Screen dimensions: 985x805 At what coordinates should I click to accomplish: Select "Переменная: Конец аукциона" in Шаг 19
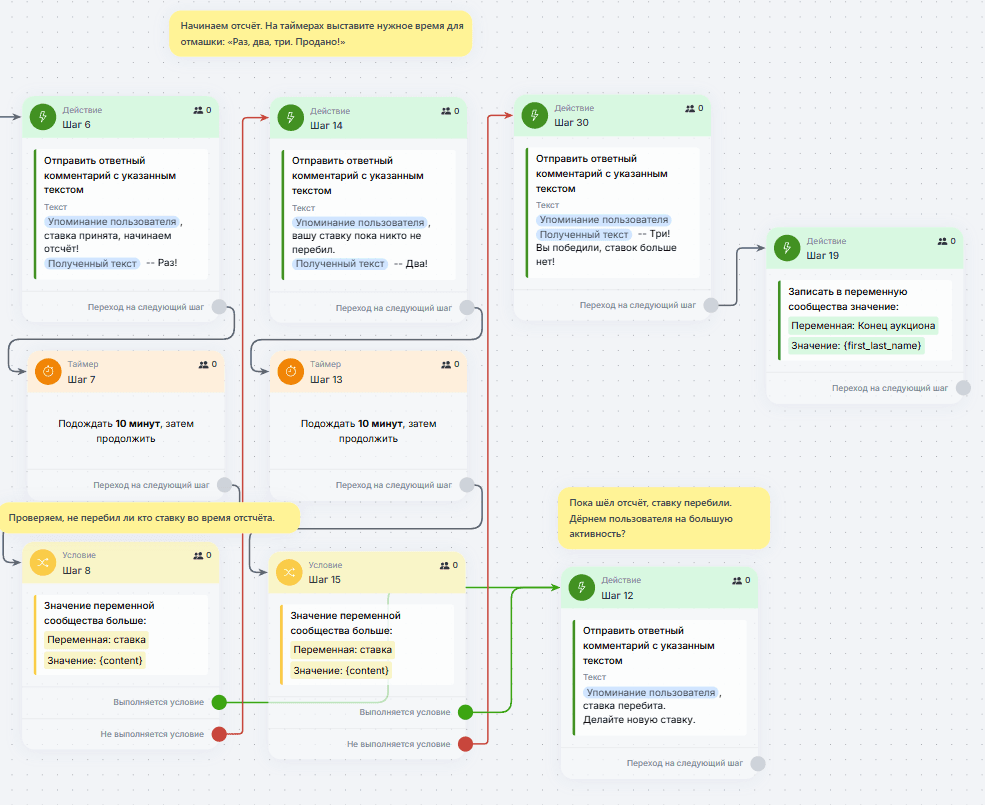(x=863, y=326)
